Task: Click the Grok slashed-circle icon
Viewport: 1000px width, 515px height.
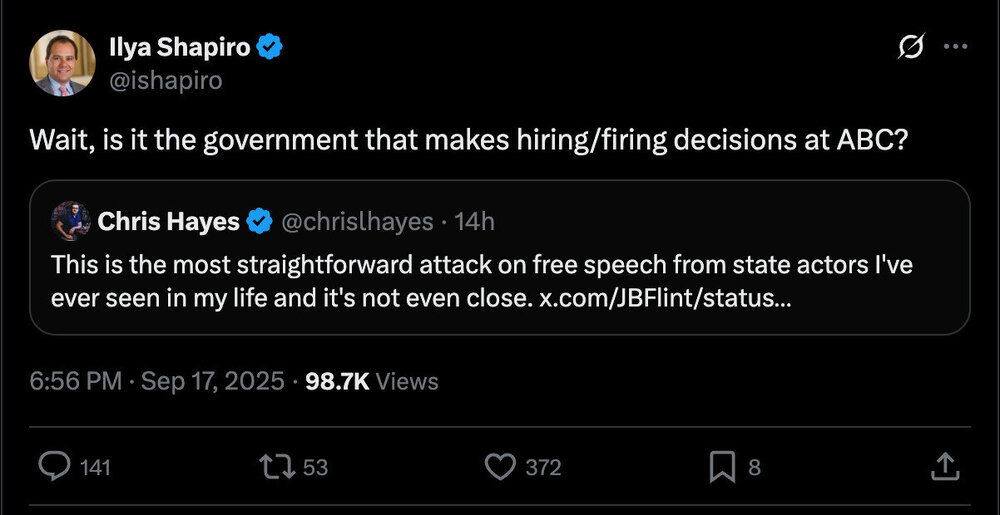Action: click(911, 47)
